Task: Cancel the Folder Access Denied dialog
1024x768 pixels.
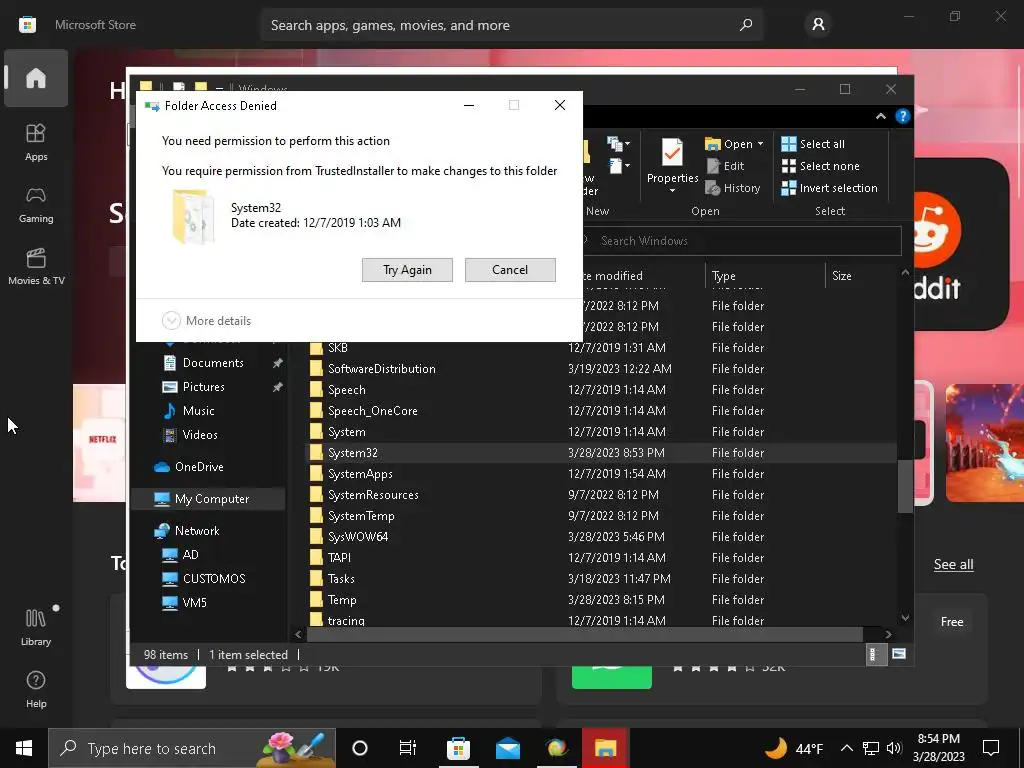Action: click(x=510, y=270)
